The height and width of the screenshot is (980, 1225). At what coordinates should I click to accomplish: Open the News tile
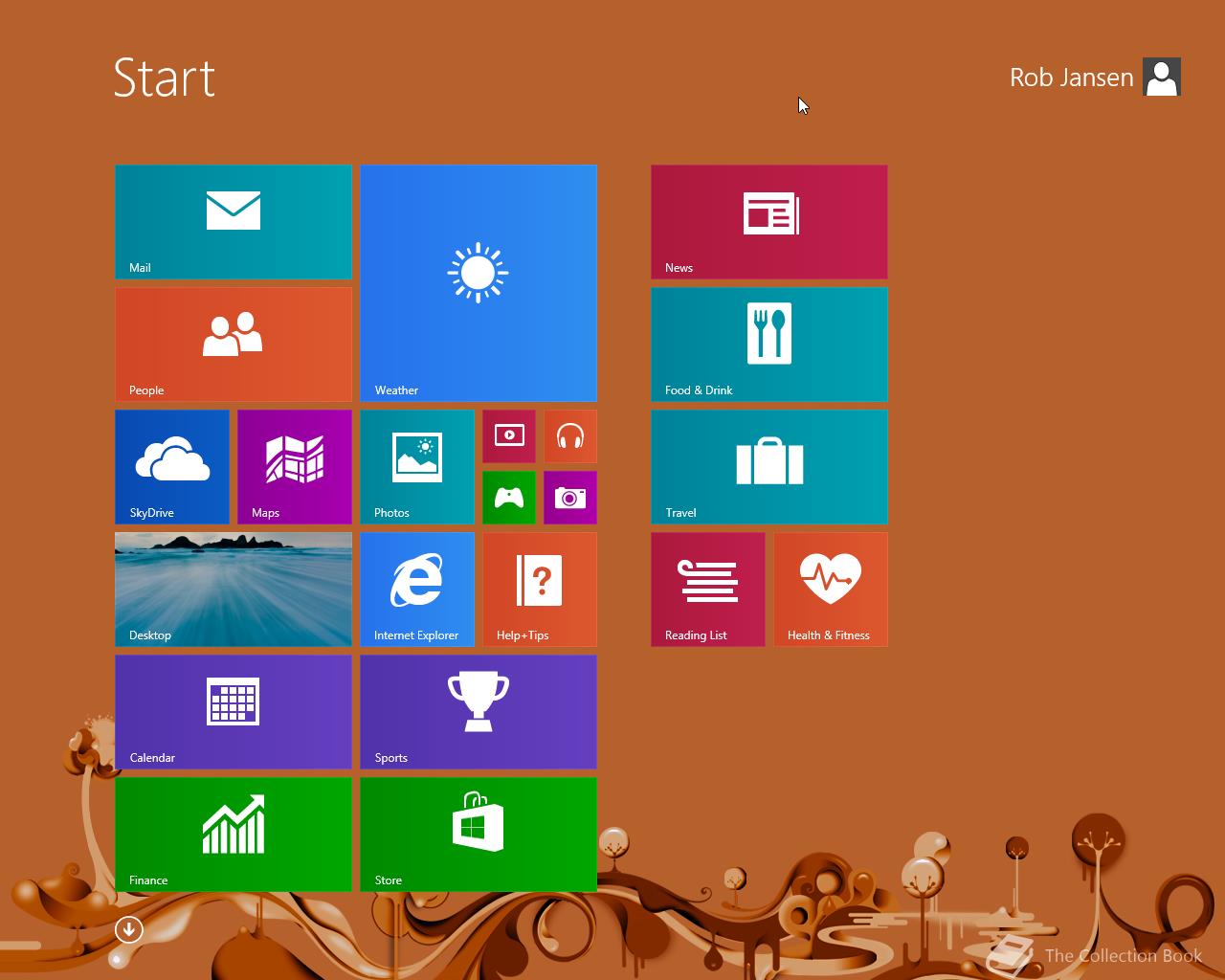[x=769, y=222]
